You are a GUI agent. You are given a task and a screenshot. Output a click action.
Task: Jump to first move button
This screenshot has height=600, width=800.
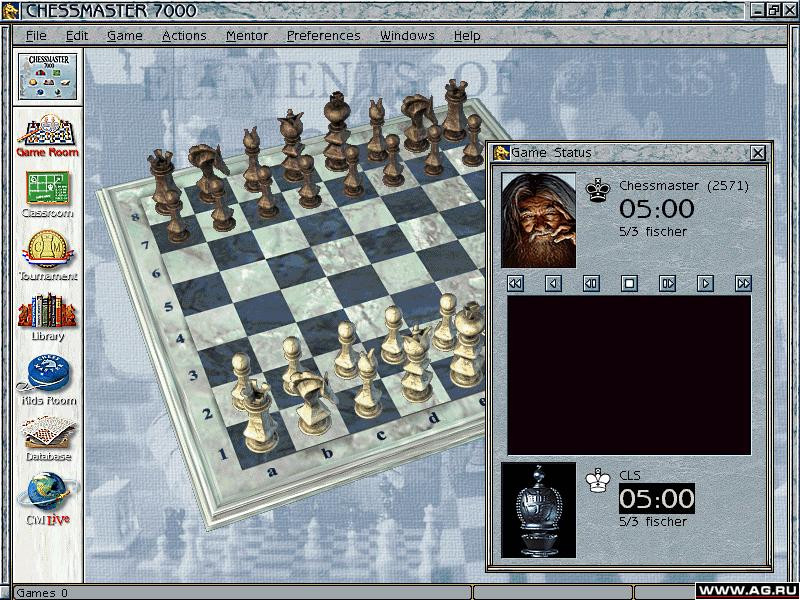pyautogui.click(x=515, y=283)
